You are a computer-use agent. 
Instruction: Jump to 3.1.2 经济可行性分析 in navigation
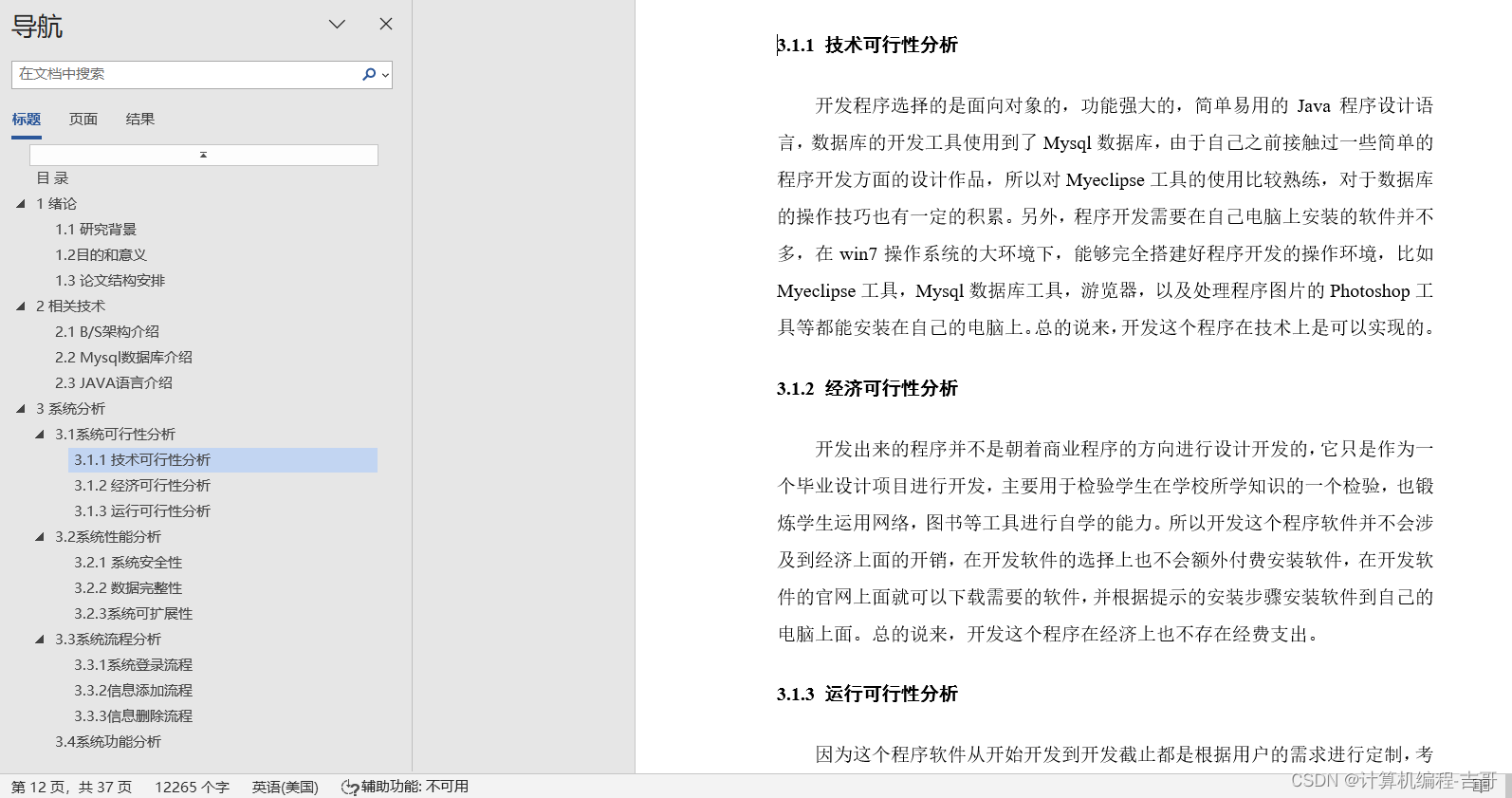tap(142, 486)
